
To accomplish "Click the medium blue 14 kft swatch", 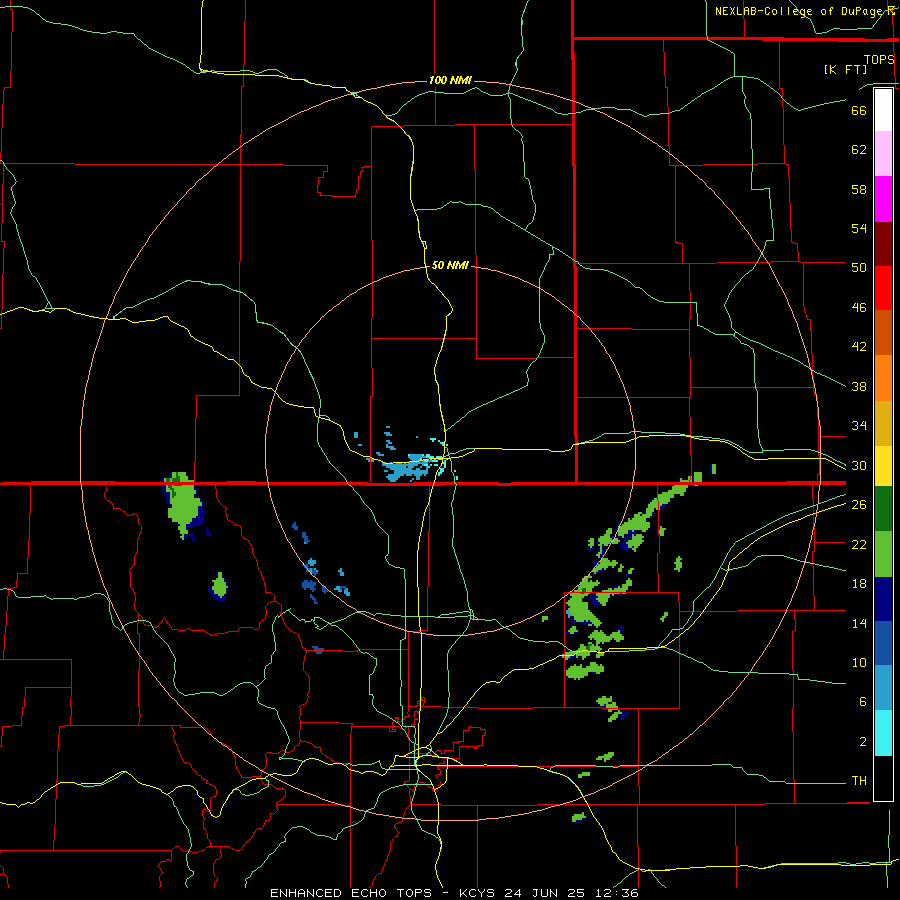I will (883, 643).
